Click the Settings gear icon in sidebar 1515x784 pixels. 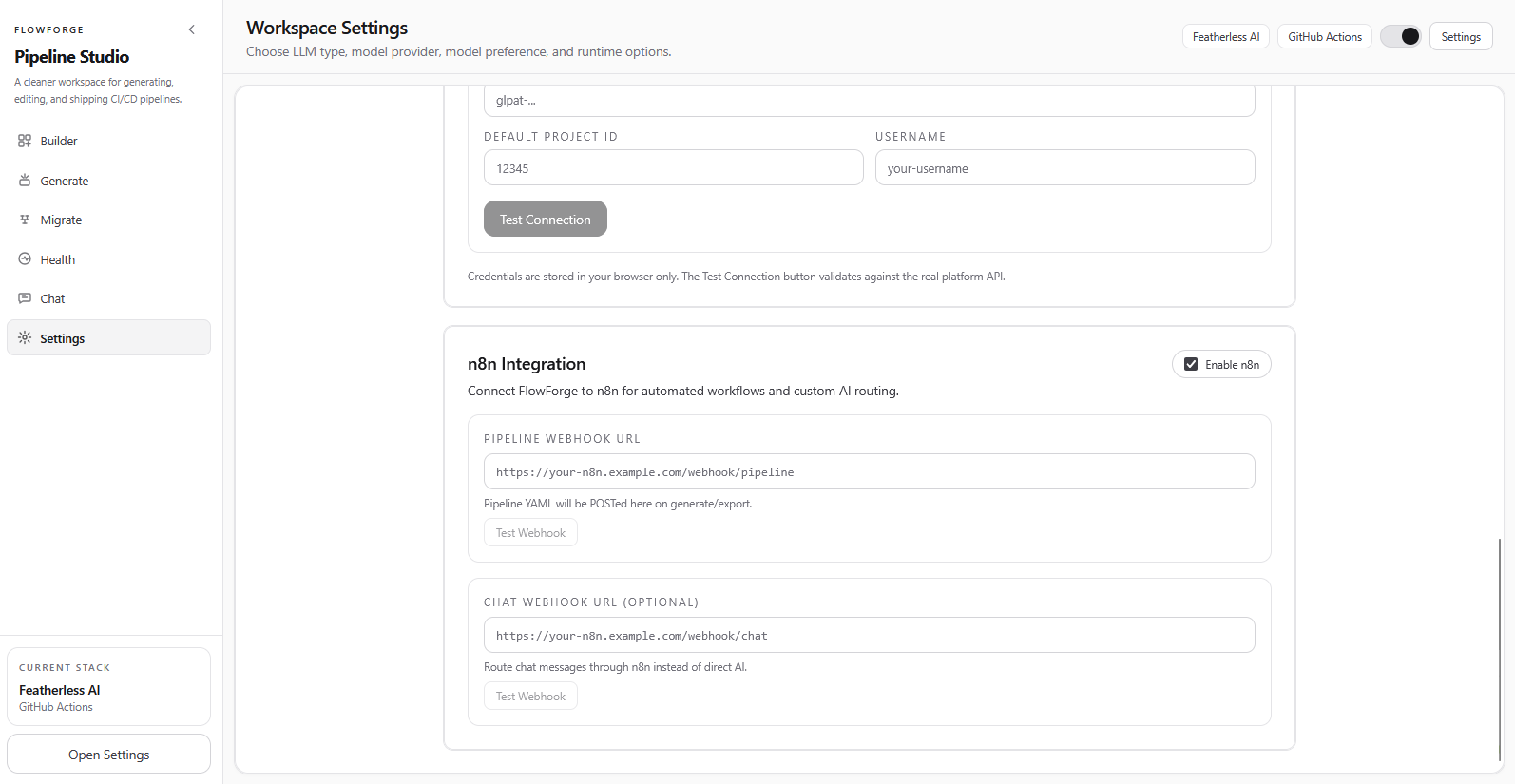[25, 338]
